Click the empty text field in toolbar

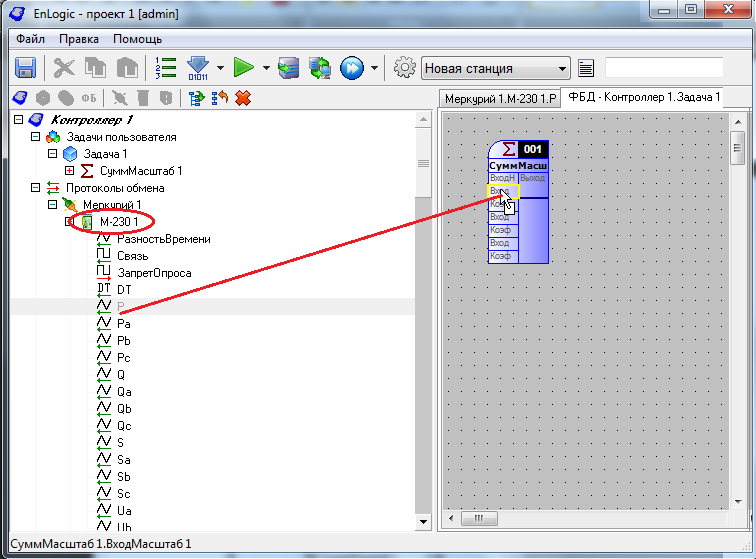[x=664, y=68]
